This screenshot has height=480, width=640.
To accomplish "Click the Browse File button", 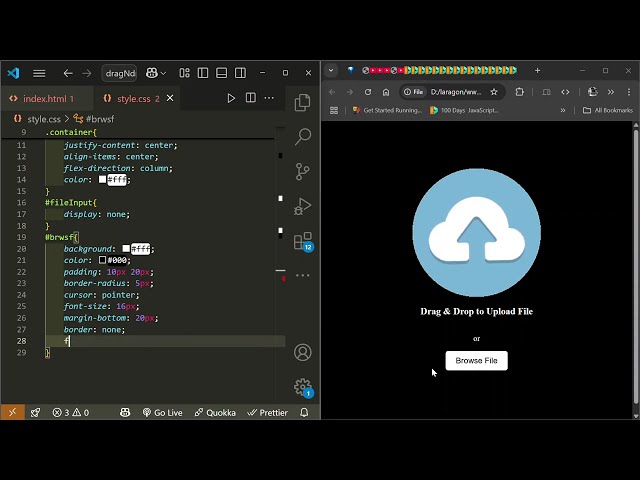I will [x=476, y=361].
